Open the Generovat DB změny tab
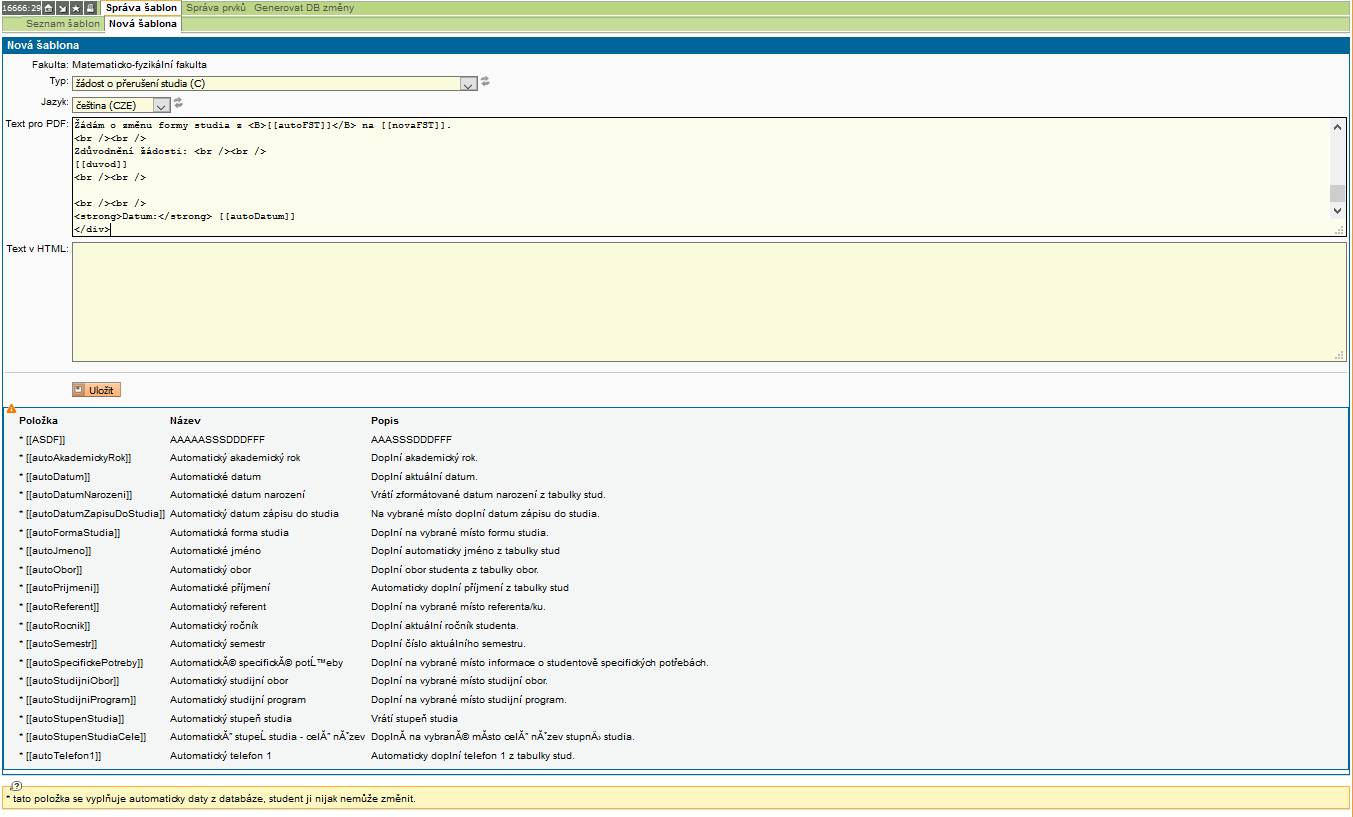This screenshot has width=1353, height=817. tap(302, 7)
